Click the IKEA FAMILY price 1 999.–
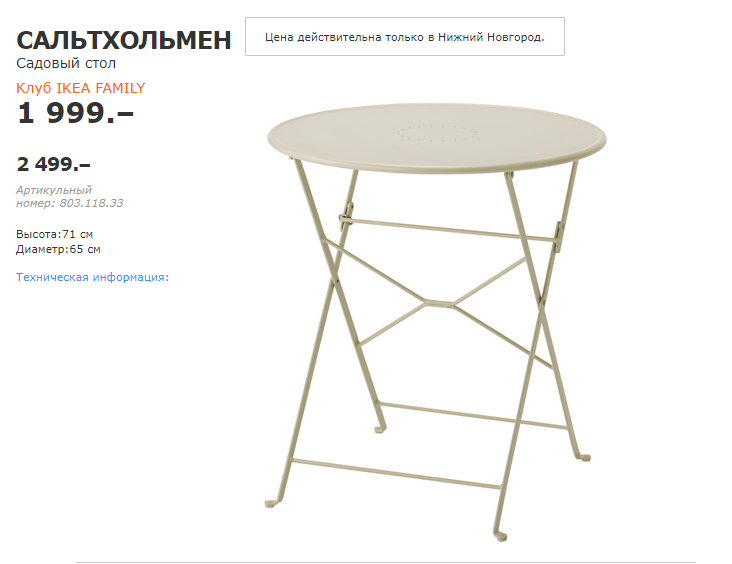This screenshot has height=564, width=732. 75,113
